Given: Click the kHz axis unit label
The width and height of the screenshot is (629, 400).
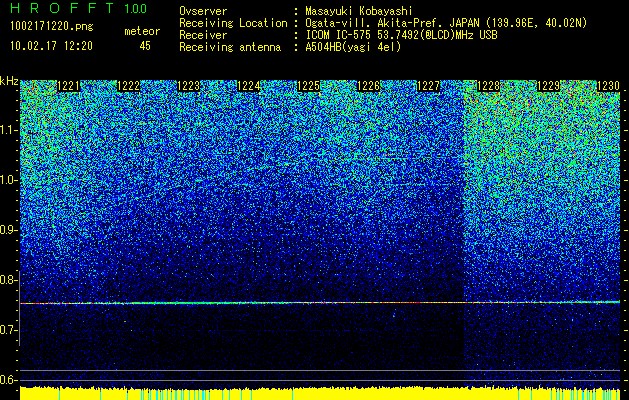Looking at the screenshot, I should [x=9, y=81].
